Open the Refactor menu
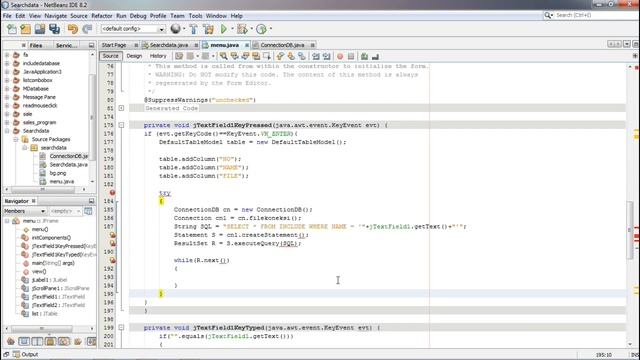The image size is (640, 360). pos(102,16)
